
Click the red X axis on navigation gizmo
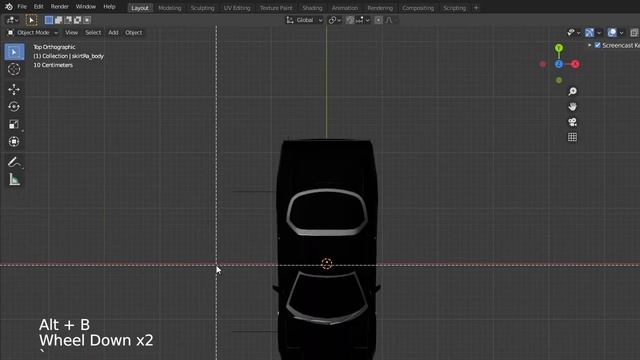(x=575, y=64)
